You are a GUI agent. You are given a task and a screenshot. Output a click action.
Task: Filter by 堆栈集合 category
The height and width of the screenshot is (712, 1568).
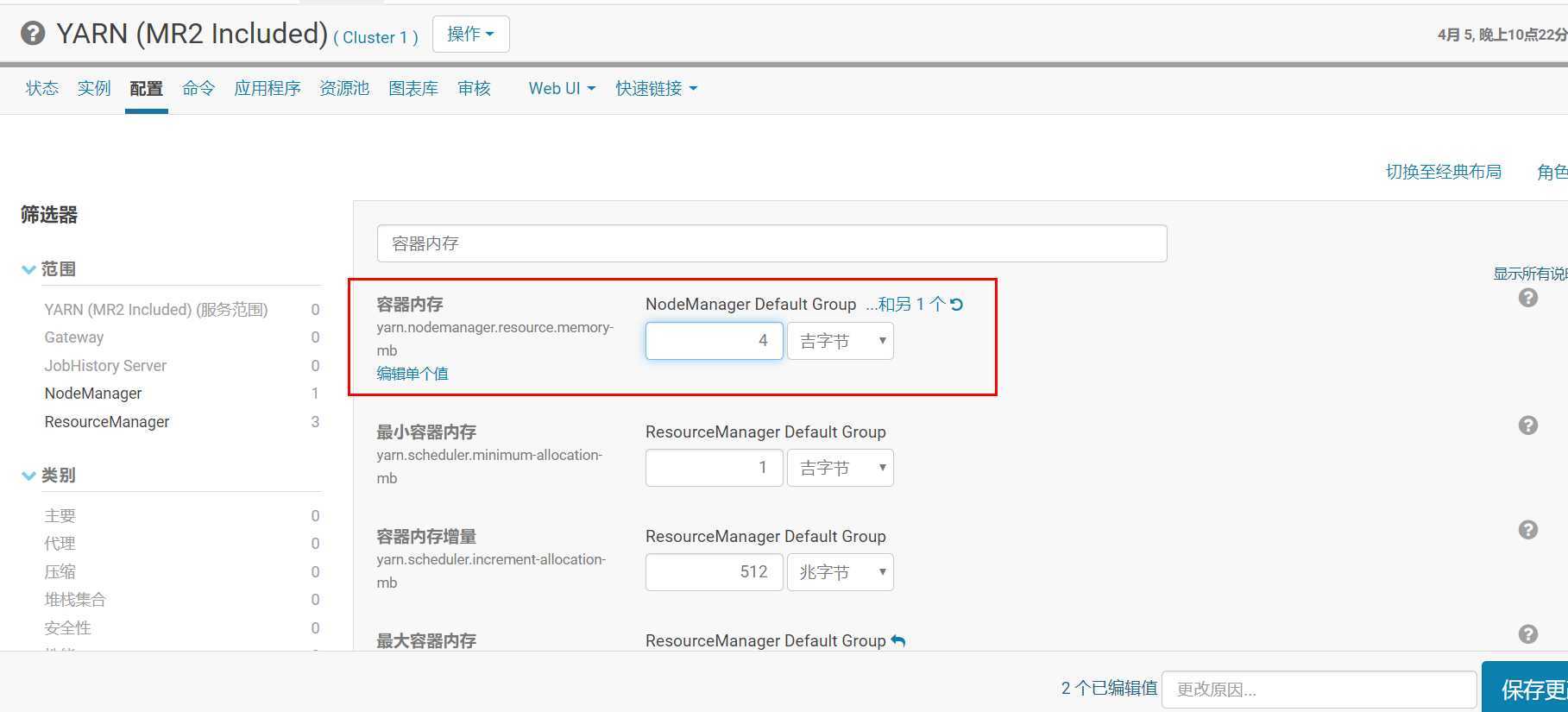click(x=76, y=600)
